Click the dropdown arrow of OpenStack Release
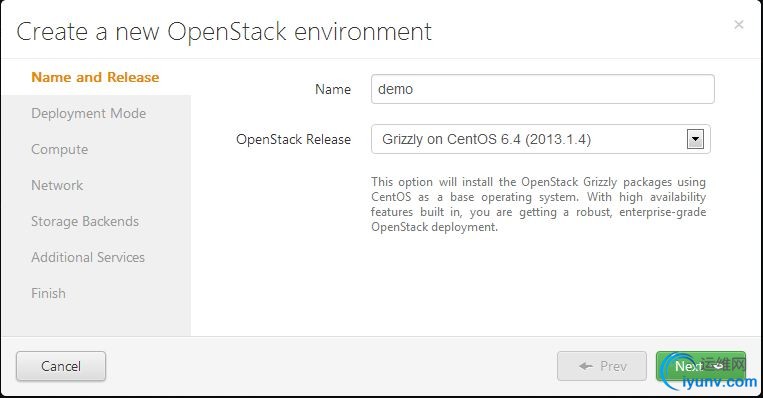Image resolution: width=763 pixels, height=398 pixels. coord(695,139)
